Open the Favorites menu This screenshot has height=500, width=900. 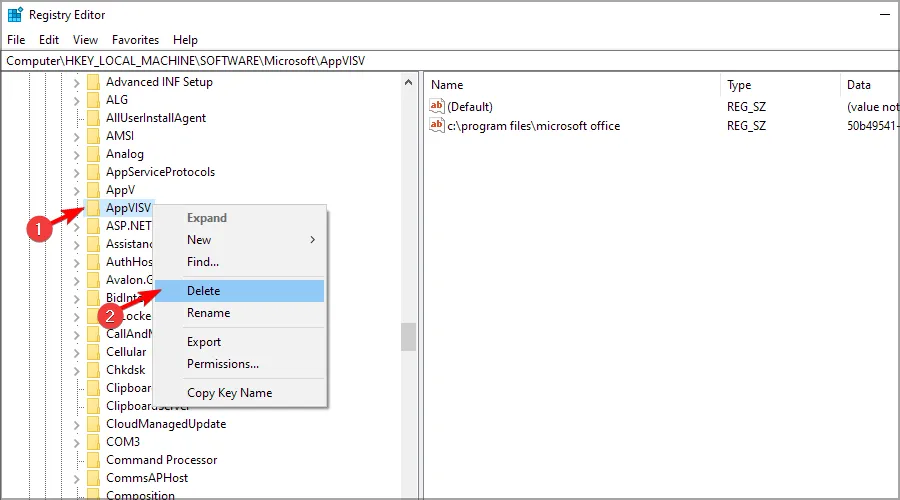tap(135, 40)
